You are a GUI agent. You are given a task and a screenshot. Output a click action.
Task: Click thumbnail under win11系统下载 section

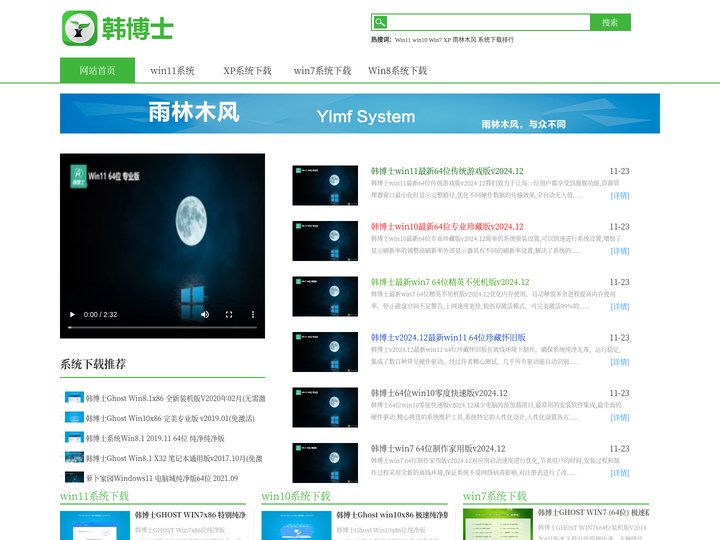click(95, 526)
